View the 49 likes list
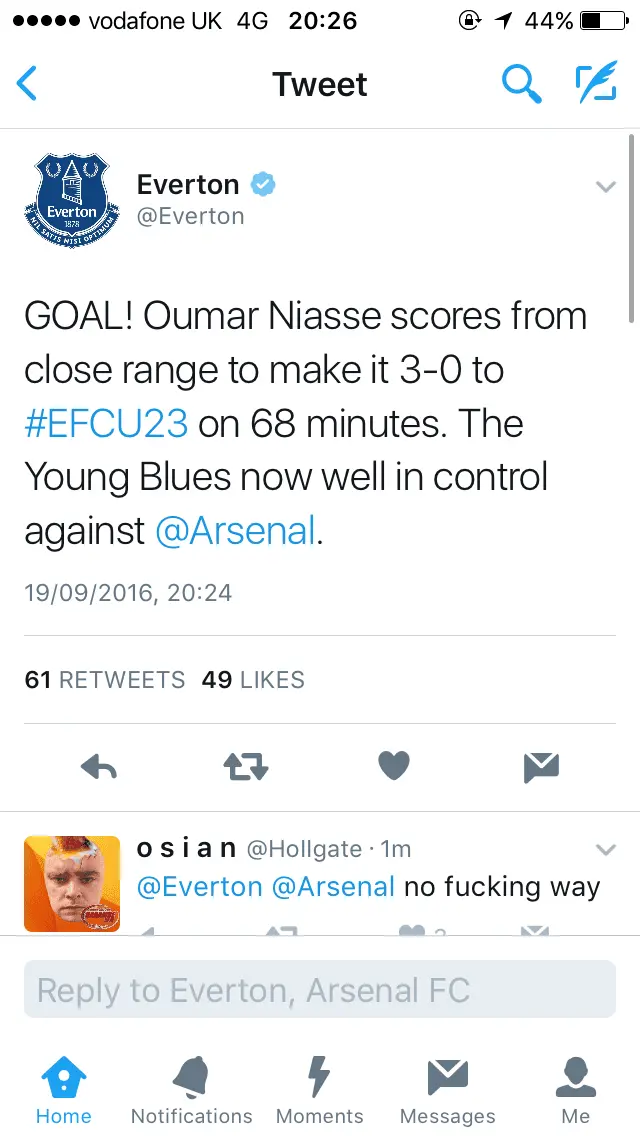Viewport: 640px width, 1136px height. (x=253, y=680)
